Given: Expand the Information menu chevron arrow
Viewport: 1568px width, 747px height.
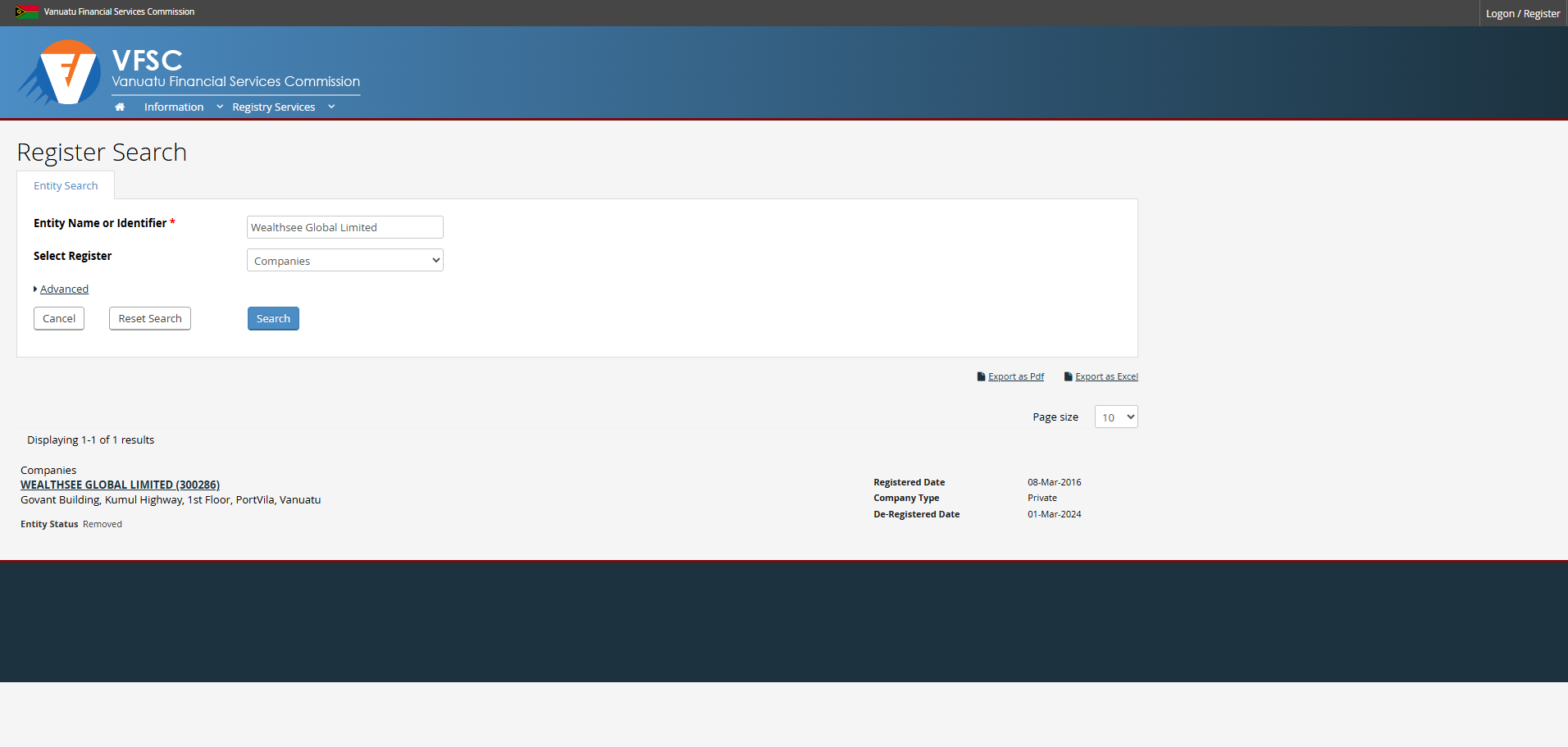Looking at the screenshot, I should coord(220,107).
